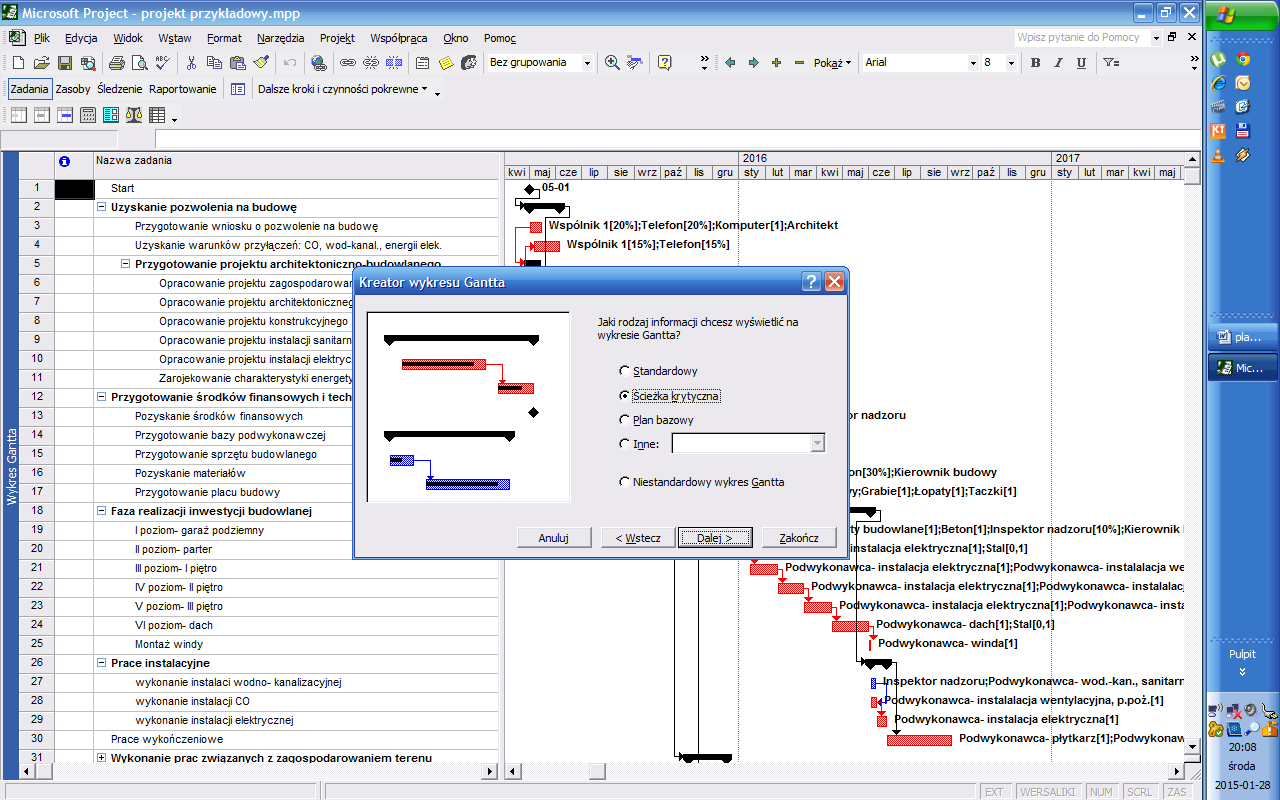
Task: Click the Split task icon
Action: coord(394,63)
